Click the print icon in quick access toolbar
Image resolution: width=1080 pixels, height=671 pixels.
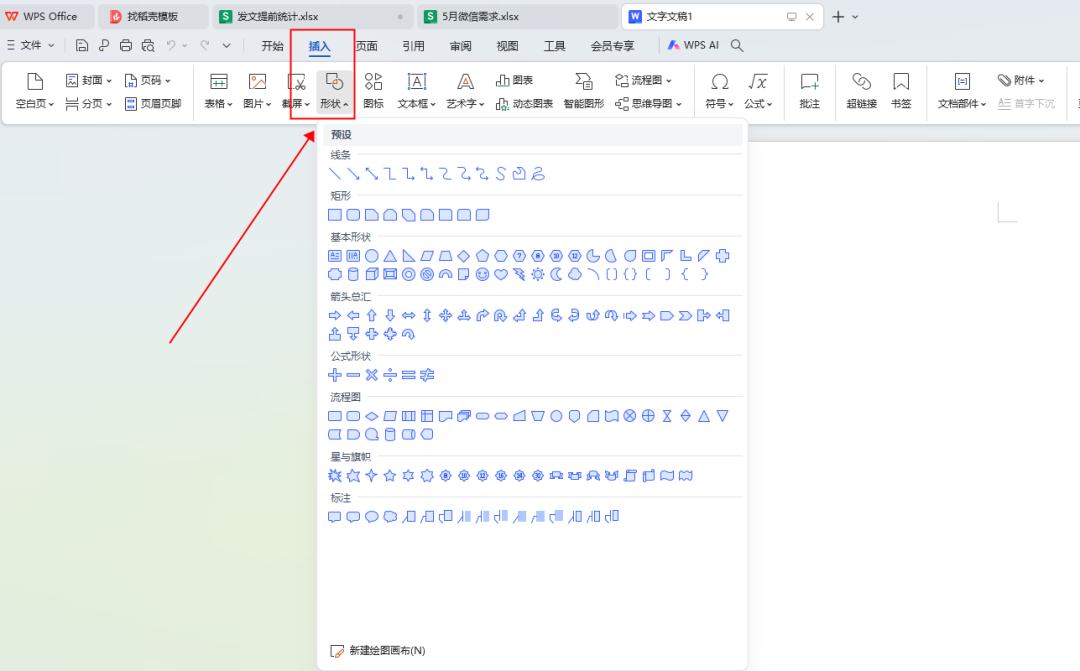(125, 45)
